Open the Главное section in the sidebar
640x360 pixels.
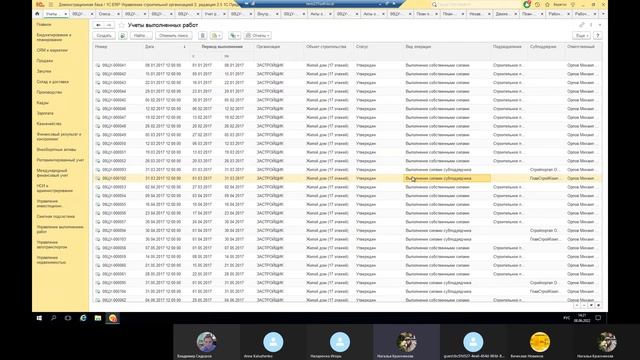[x=44, y=24]
